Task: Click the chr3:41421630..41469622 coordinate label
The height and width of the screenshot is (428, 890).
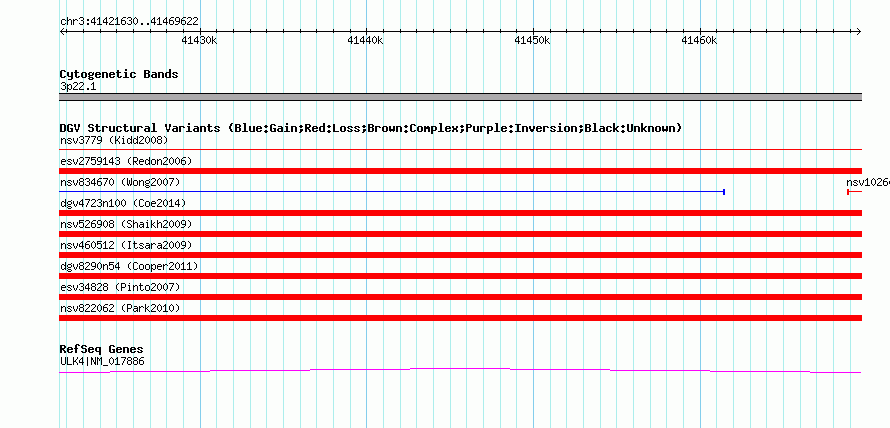Action: point(129,22)
